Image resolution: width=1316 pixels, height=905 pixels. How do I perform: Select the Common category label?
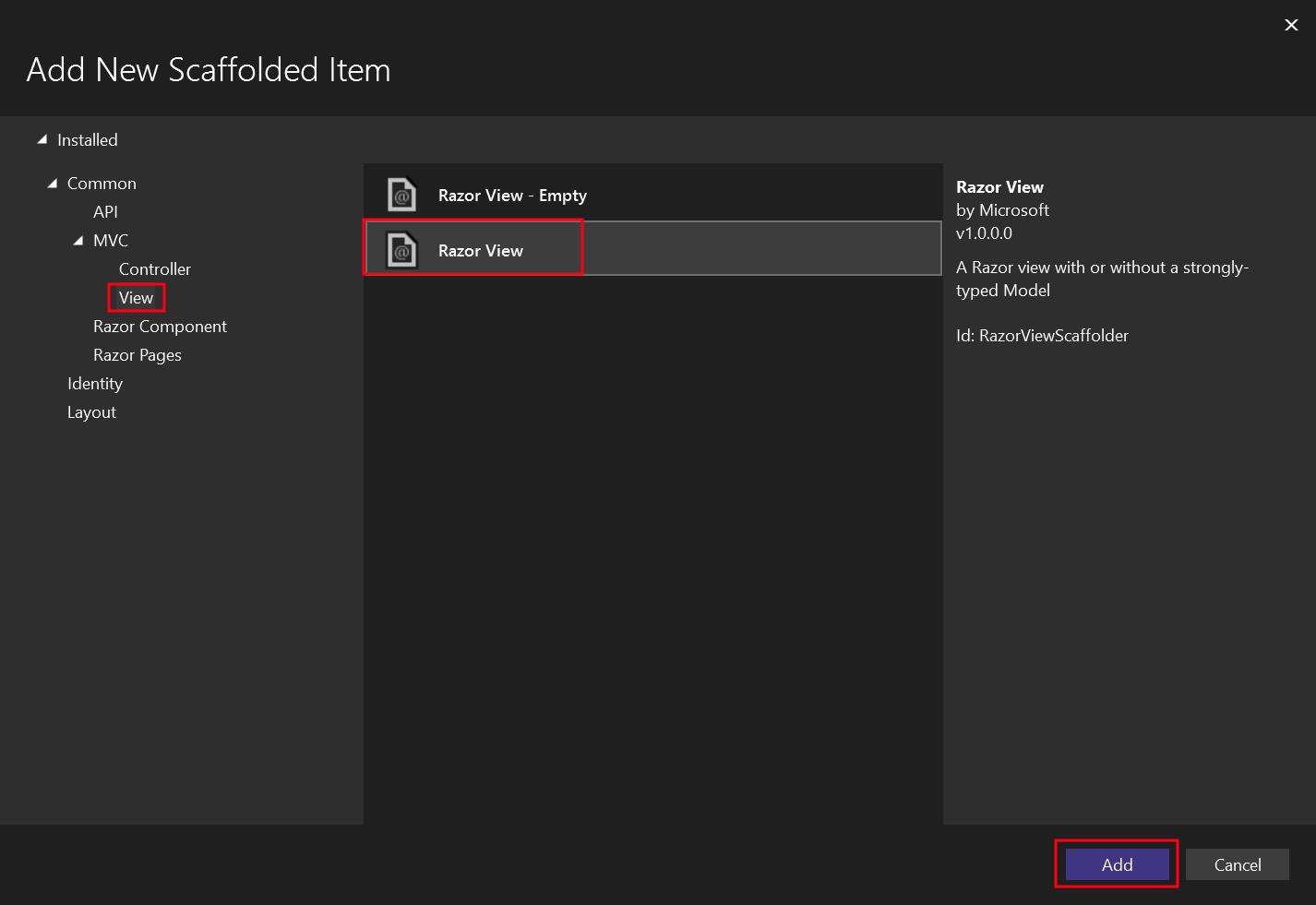click(102, 183)
